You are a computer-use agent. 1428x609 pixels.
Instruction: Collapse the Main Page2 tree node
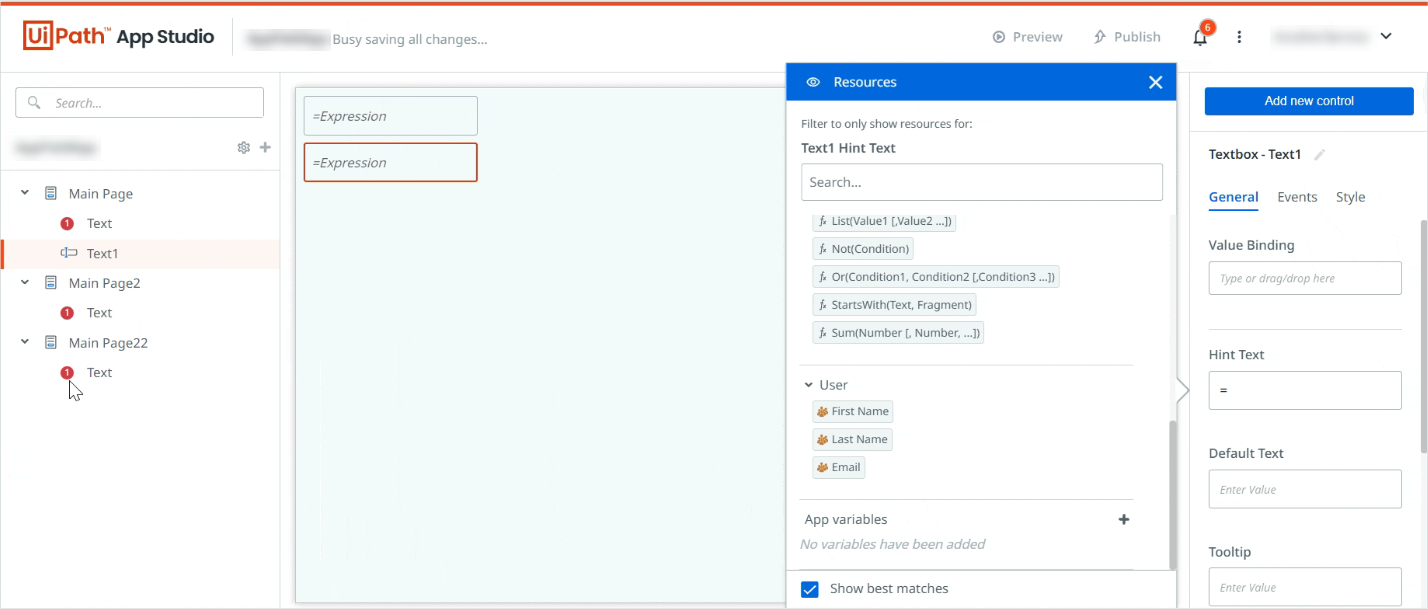(25, 283)
